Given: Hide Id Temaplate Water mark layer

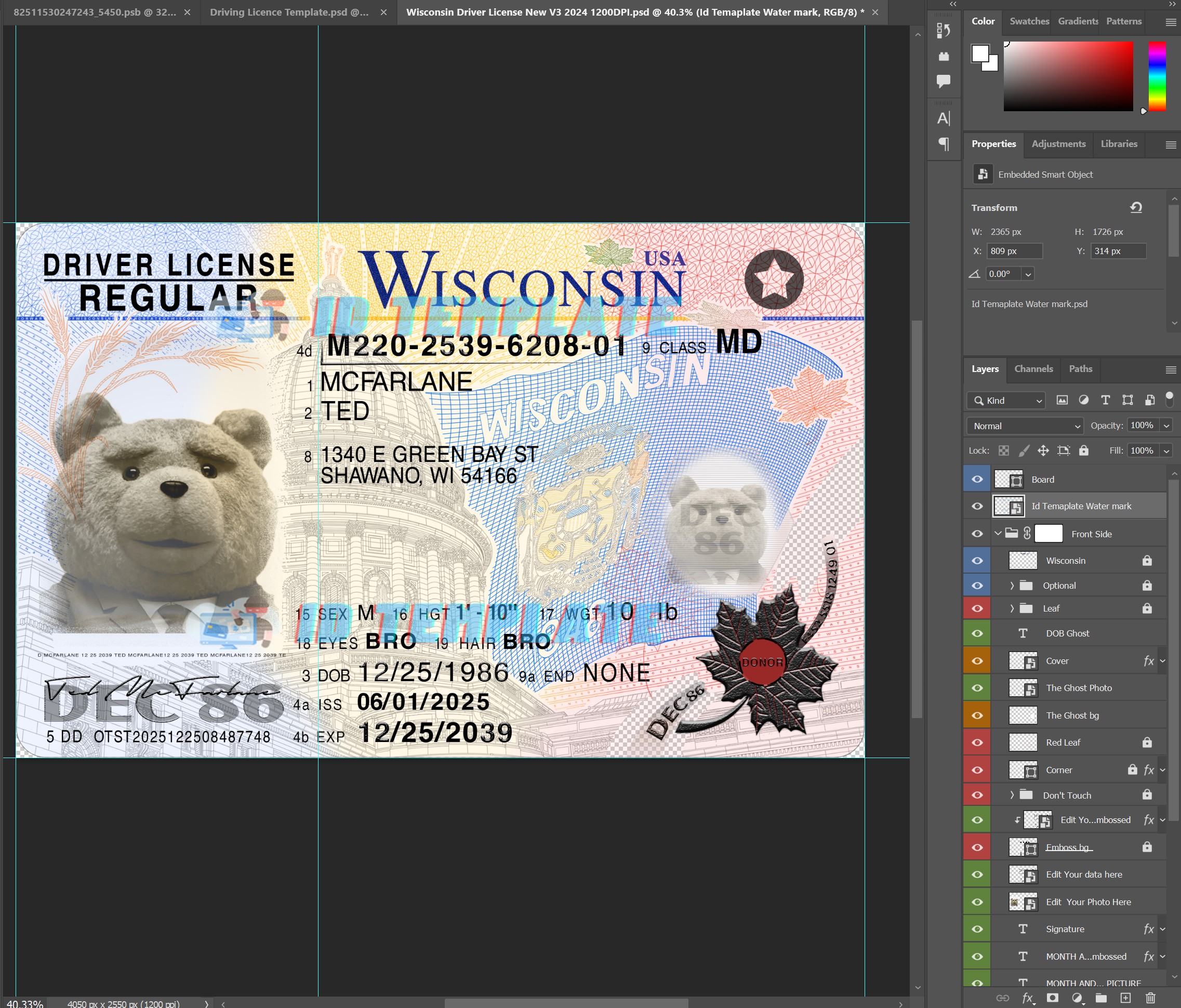Looking at the screenshot, I should tap(977, 506).
